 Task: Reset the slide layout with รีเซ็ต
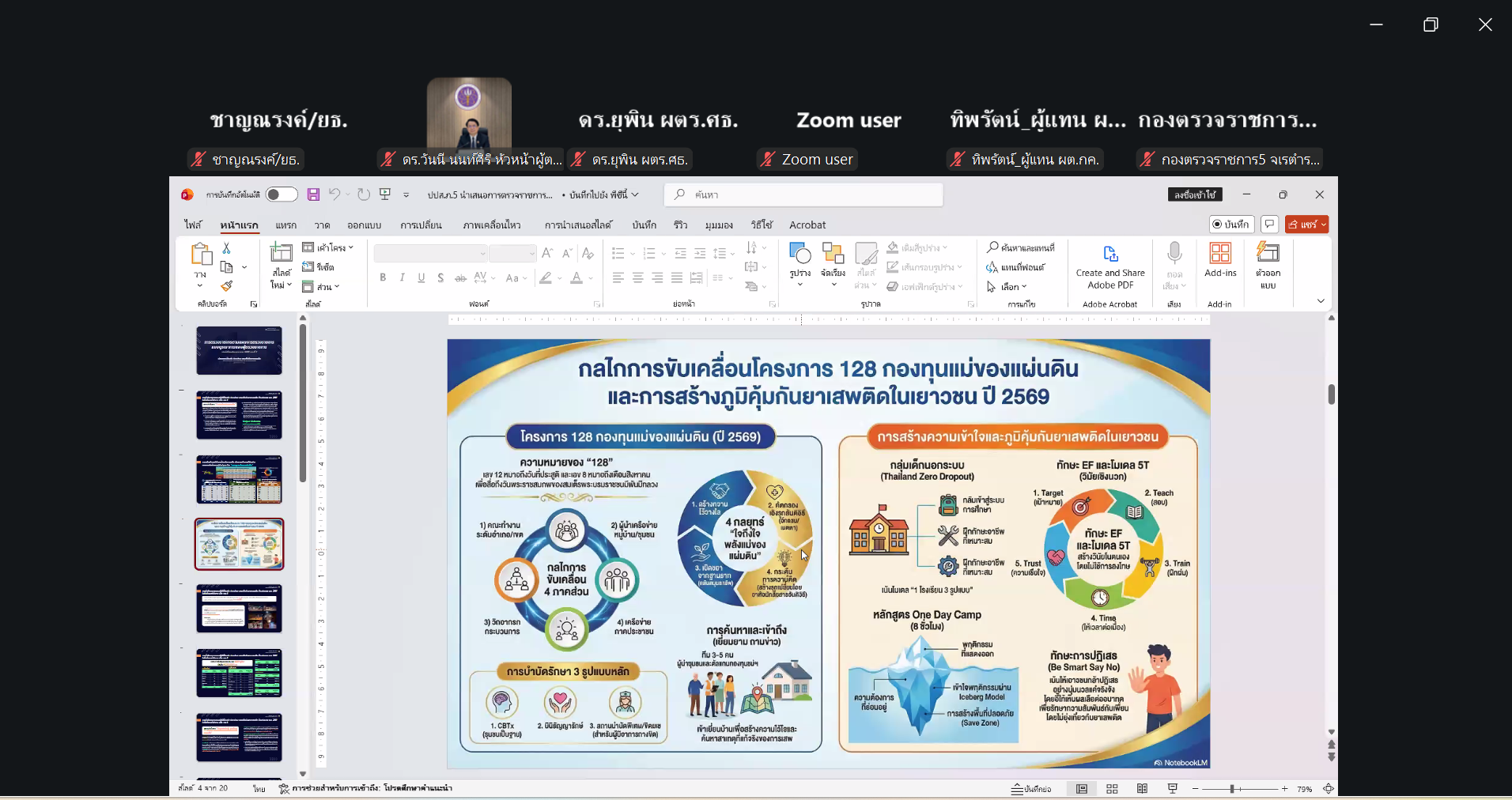[x=328, y=267]
